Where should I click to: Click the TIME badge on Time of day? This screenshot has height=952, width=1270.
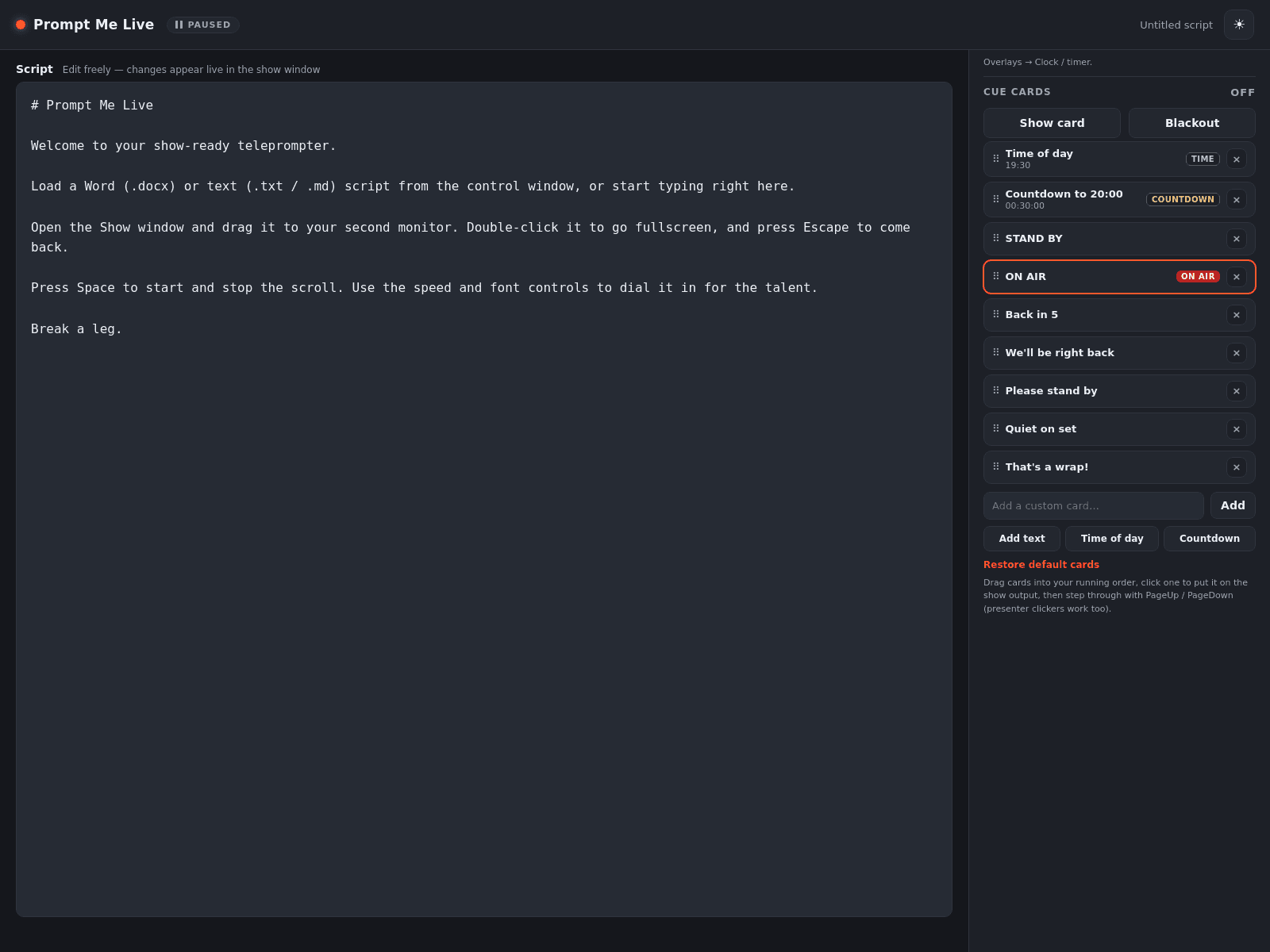click(x=1203, y=159)
